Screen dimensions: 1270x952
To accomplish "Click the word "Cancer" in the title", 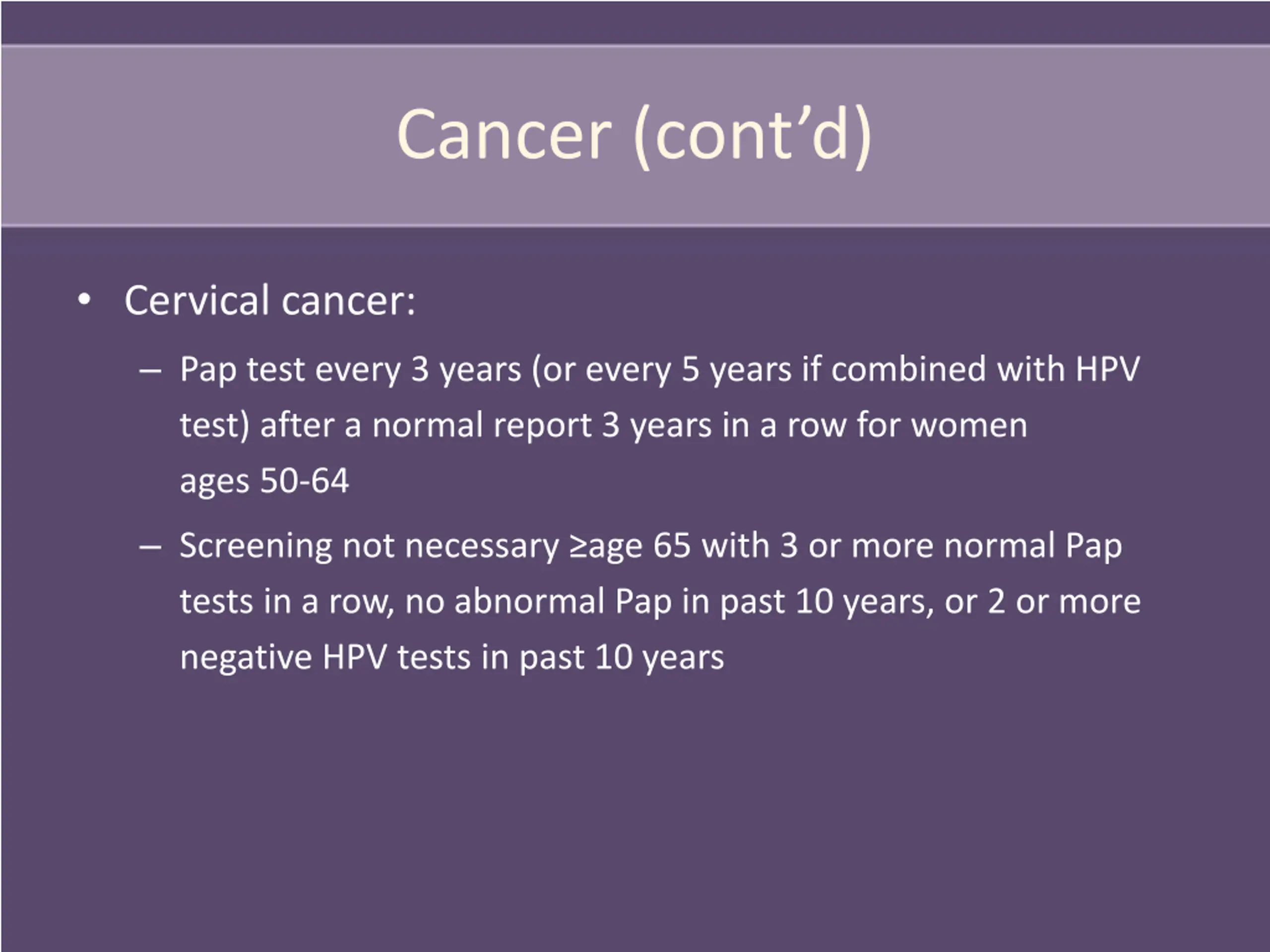I will coord(504,135).
